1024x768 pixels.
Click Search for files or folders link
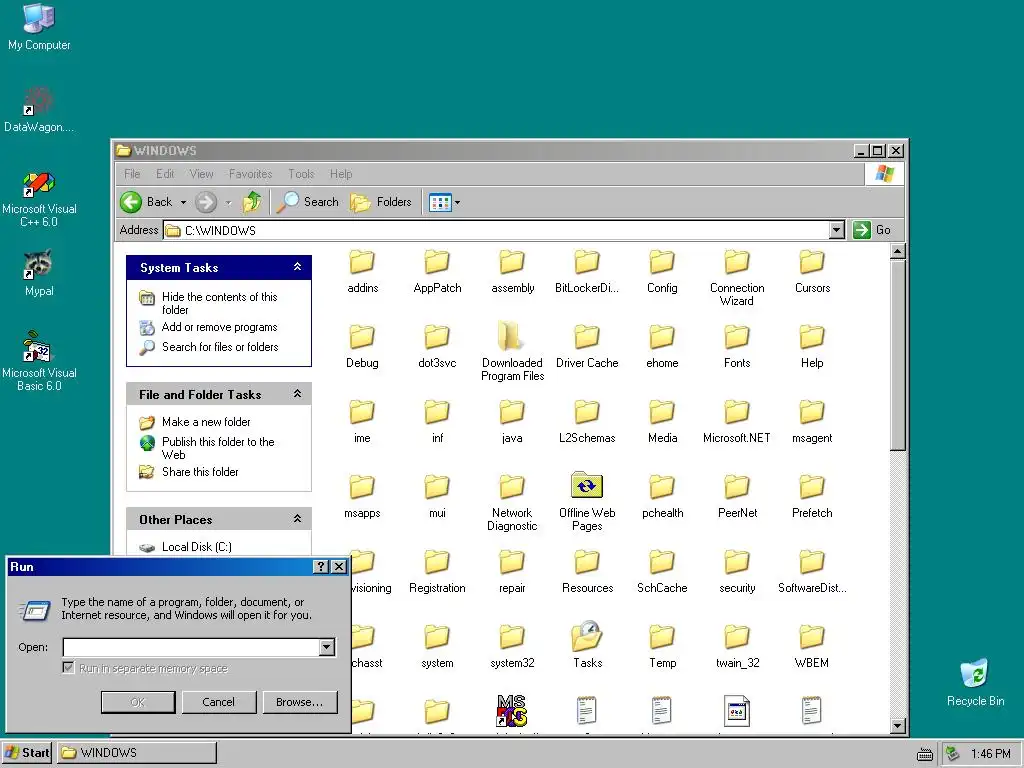(220, 347)
